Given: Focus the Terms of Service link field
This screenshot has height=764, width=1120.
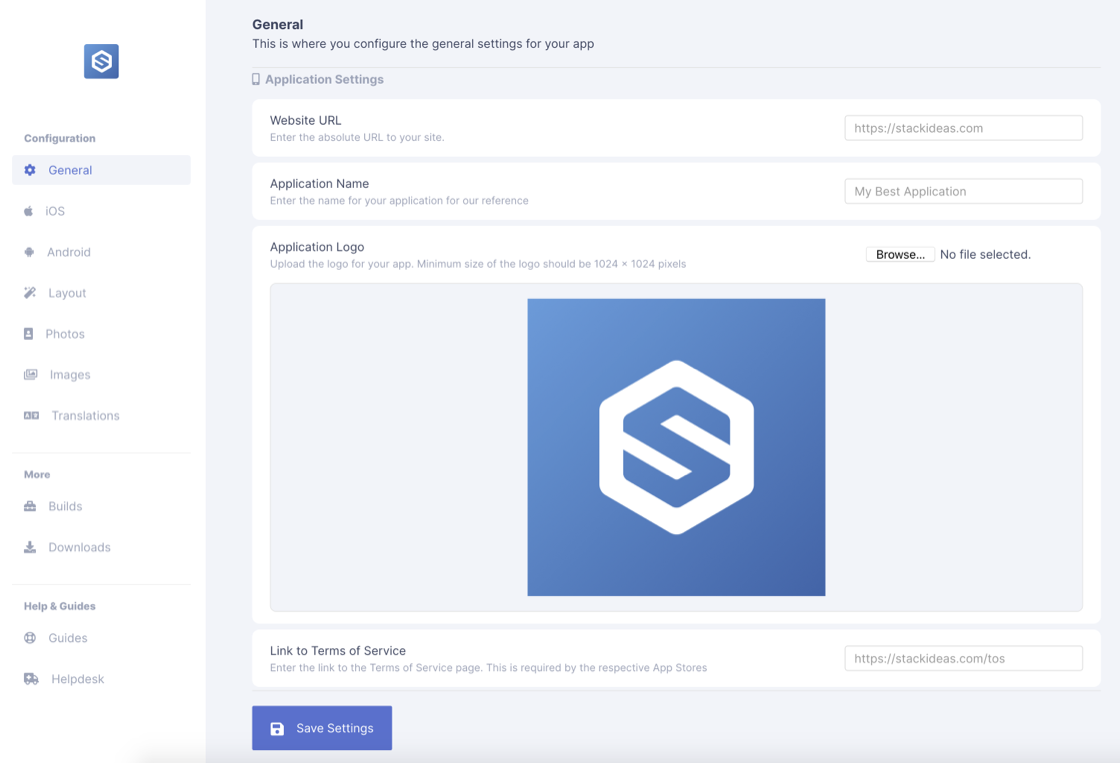Looking at the screenshot, I should [x=964, y=658].
